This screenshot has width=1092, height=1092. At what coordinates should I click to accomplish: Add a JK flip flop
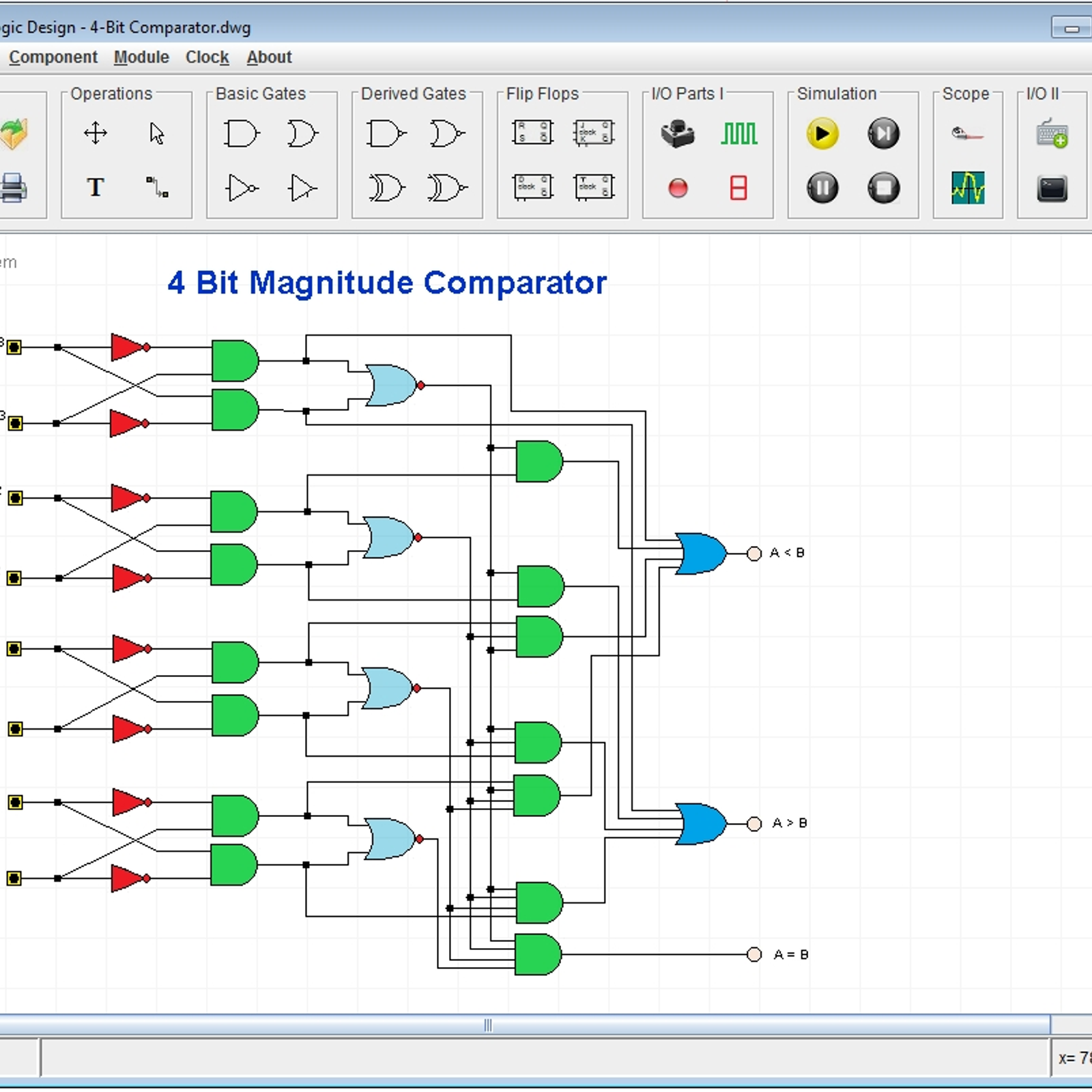pyautogui.click(x=594, y=132)
